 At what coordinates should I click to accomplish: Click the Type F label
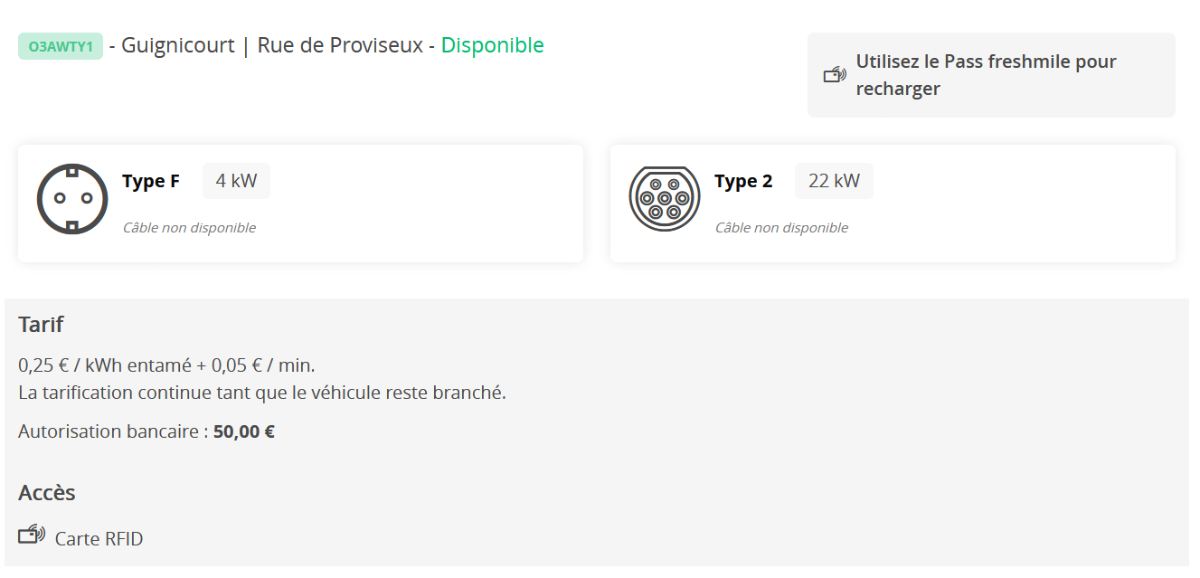click(151, 181)
